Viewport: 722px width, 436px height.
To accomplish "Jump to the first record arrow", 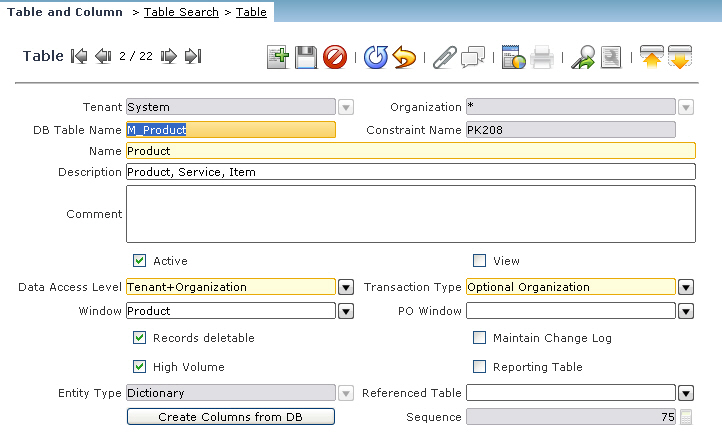I will click(79, 57).
